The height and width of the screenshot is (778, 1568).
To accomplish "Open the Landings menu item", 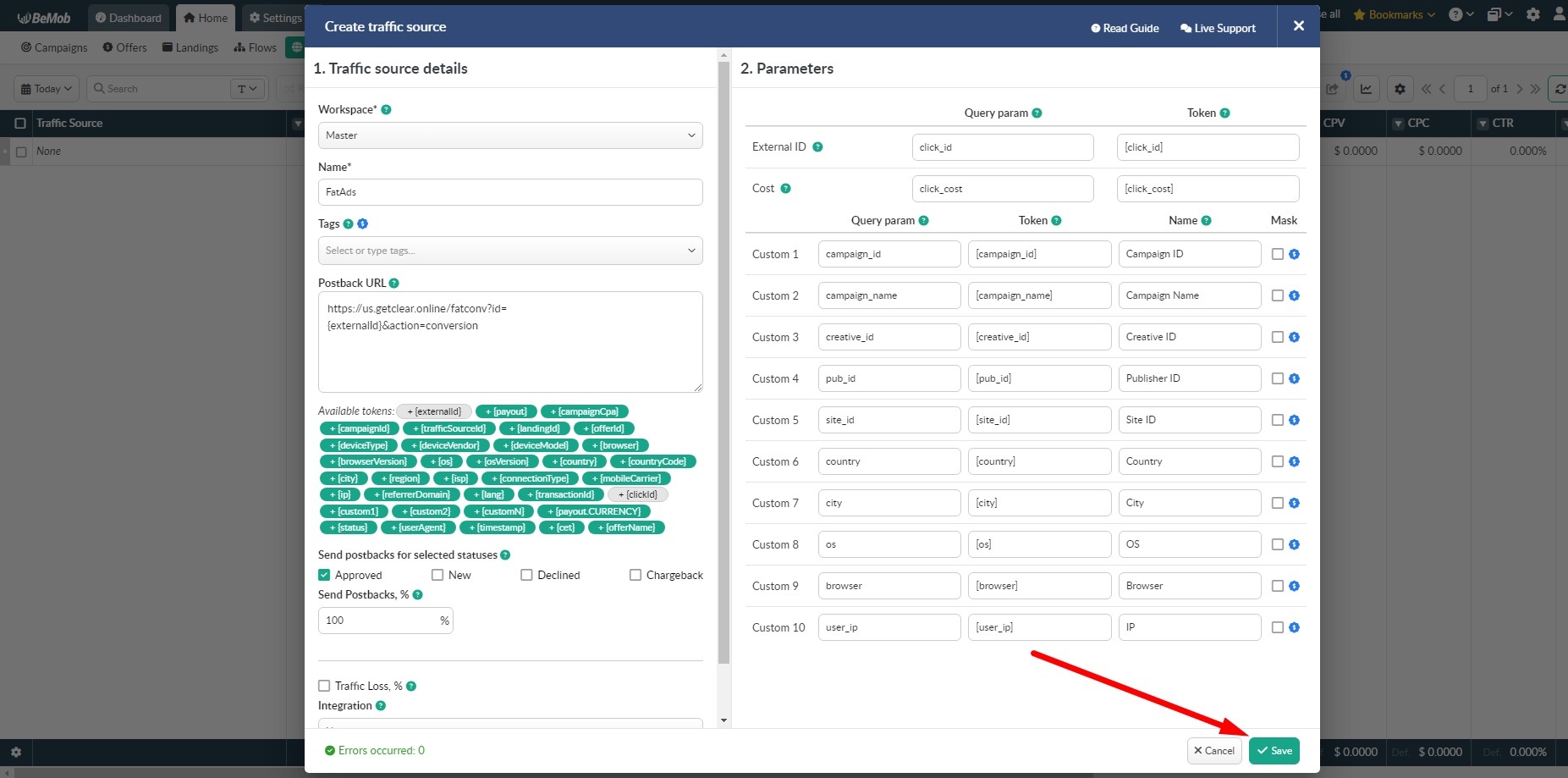I will 190,47.
